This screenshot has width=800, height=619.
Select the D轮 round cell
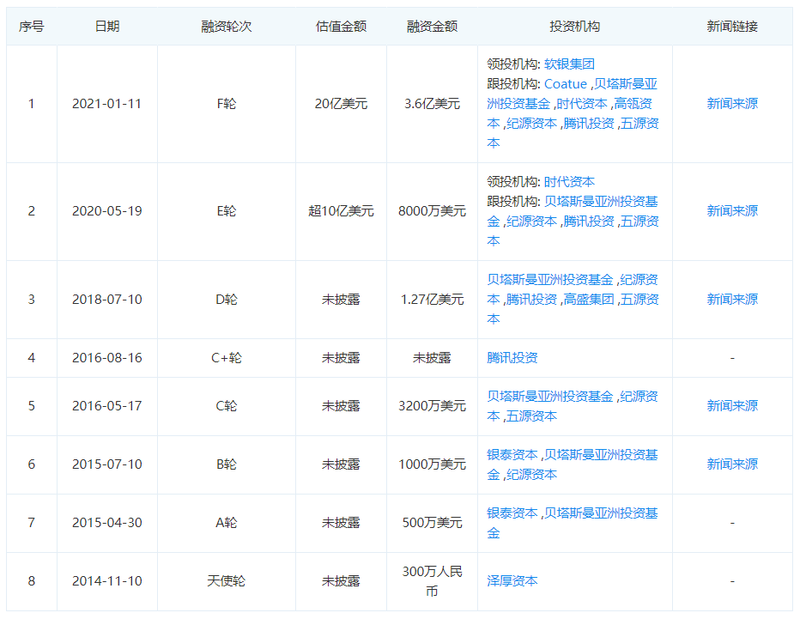[226, 300]
